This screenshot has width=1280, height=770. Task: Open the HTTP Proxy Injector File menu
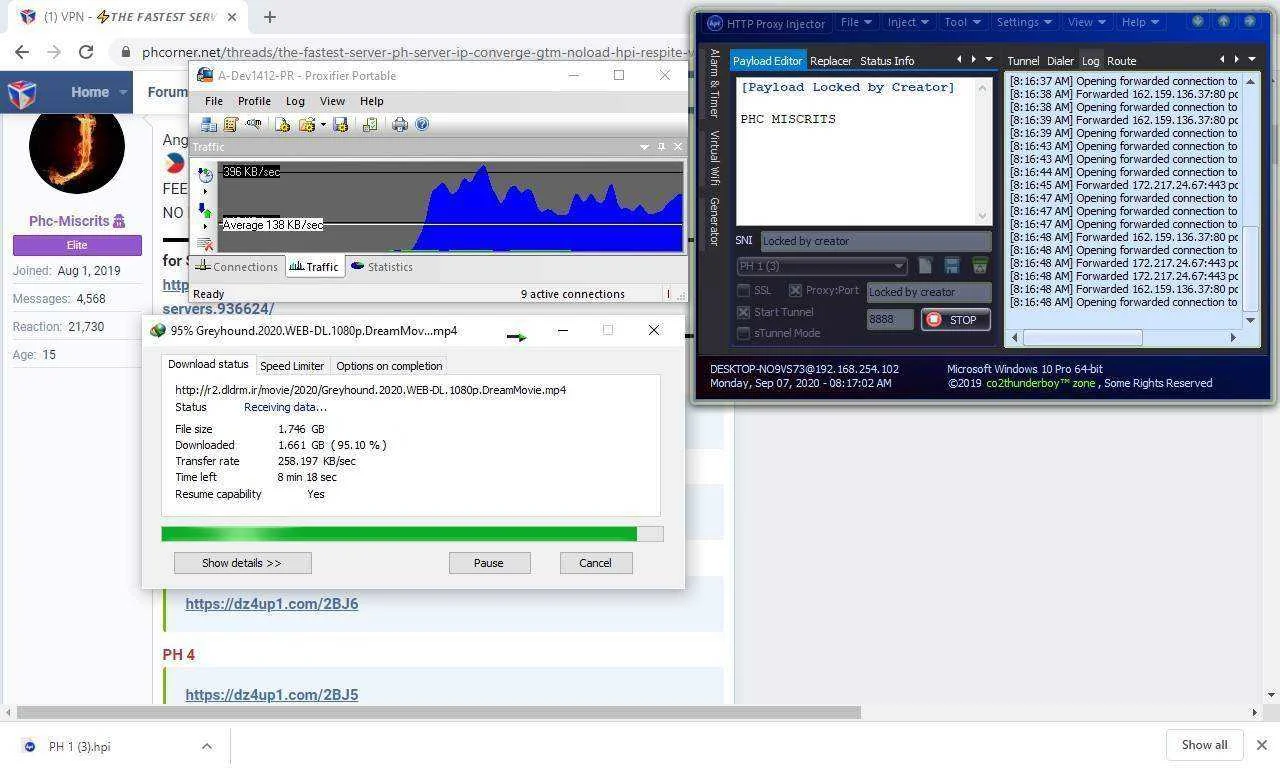point(855,22)
